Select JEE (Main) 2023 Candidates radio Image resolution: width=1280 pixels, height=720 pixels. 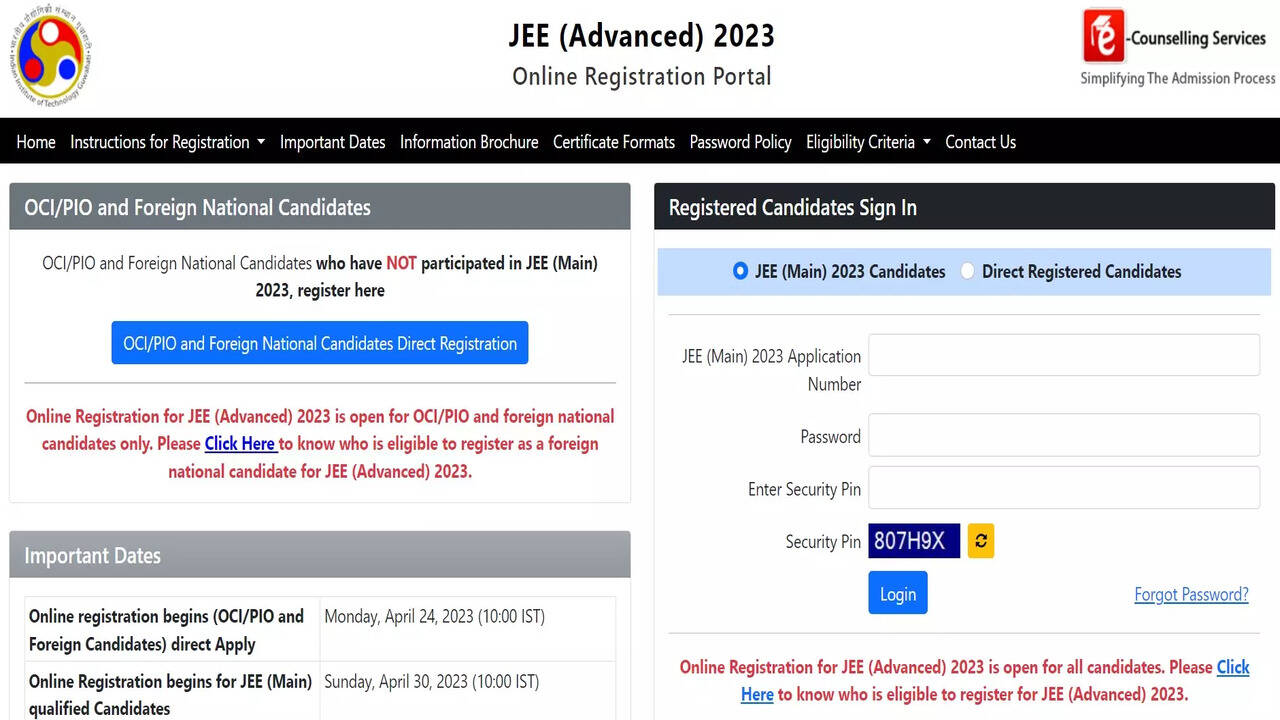coord(740,271)
